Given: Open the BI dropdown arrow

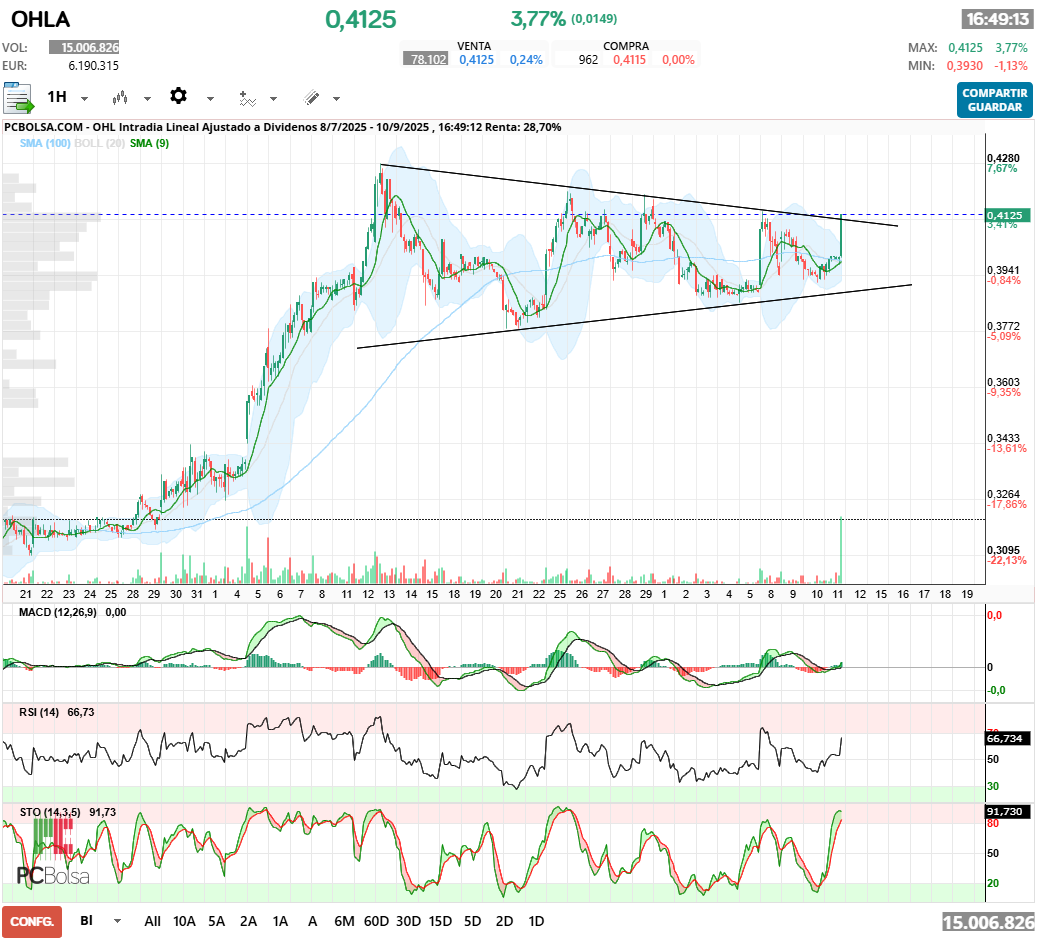Looking at the screenshot, I should tap(118, 921).
